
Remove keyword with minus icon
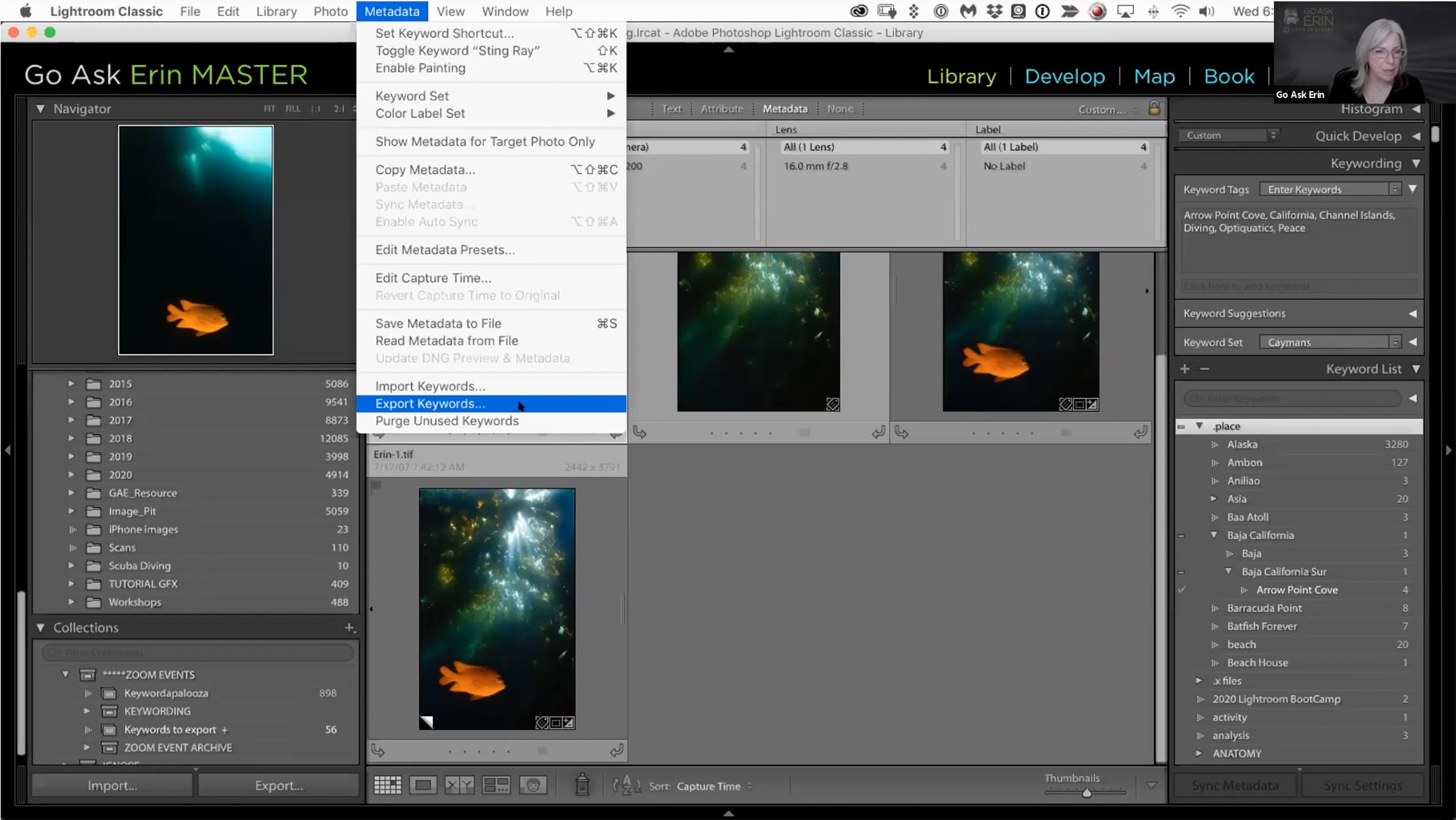tap(1204, 369)
